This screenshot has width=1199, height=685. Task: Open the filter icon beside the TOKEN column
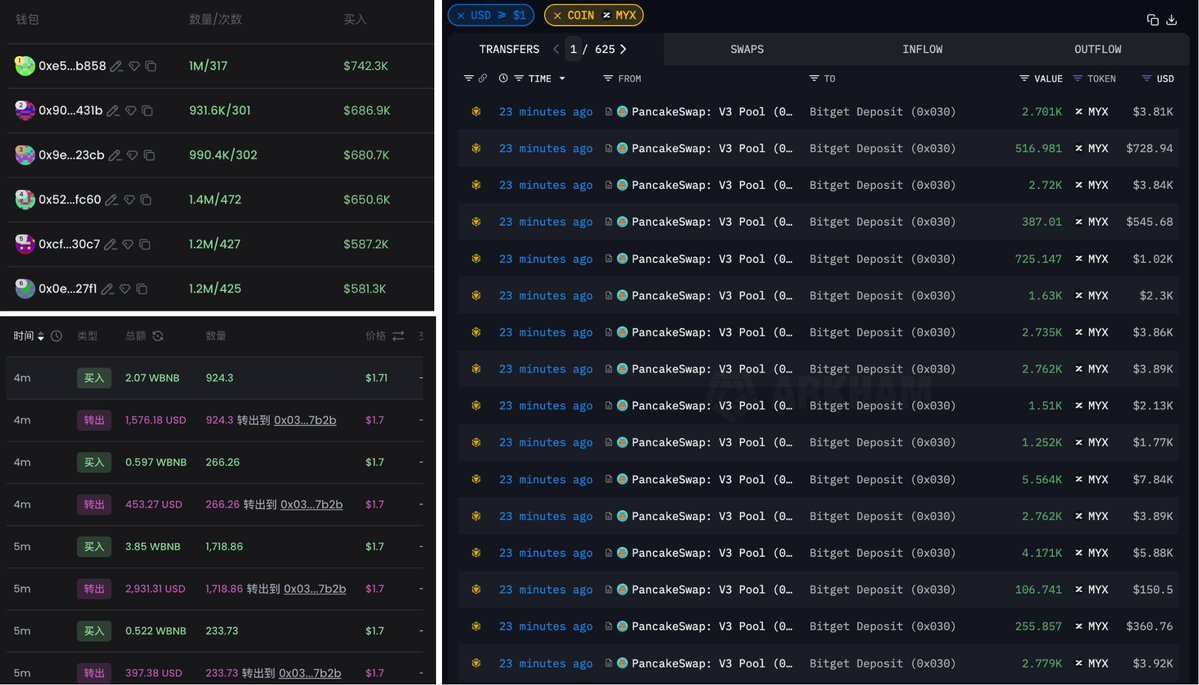(x=1077, y=78)
